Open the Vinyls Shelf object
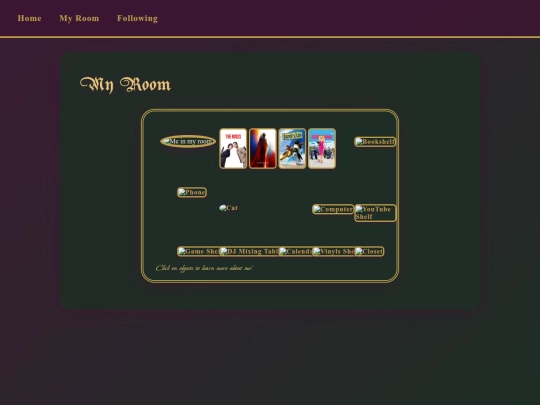 pyautogui.click(x=333, y=251)
